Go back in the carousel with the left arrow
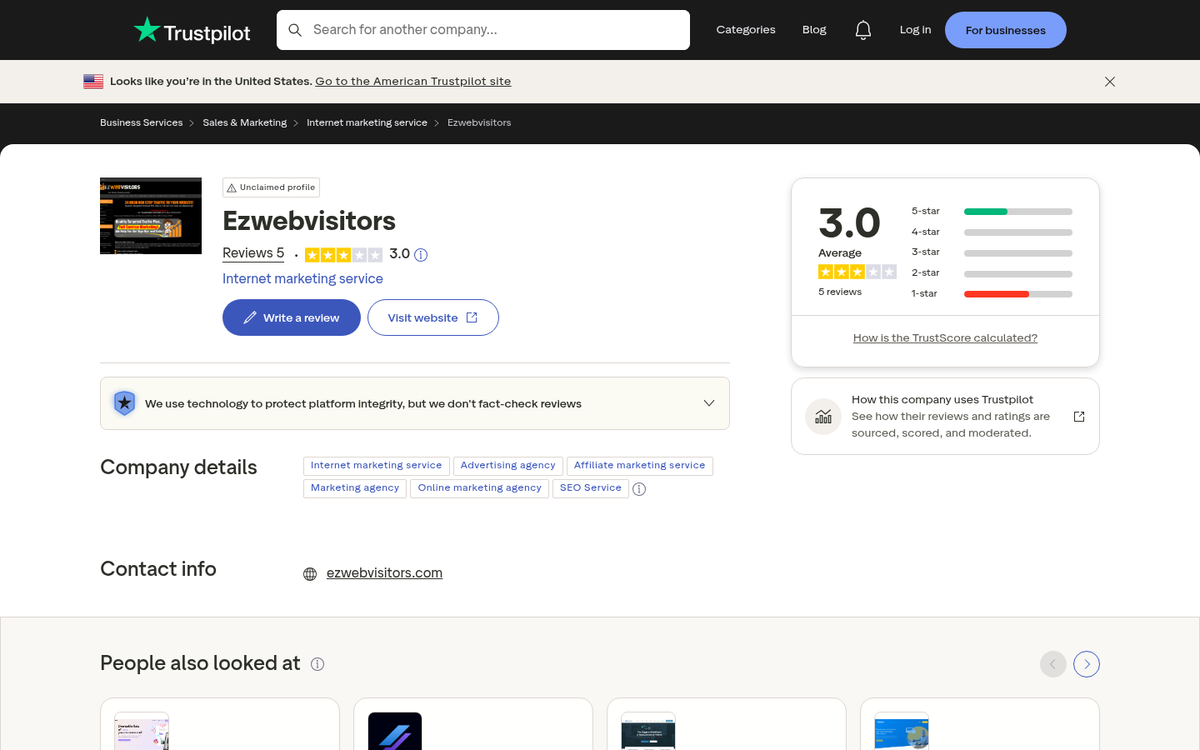This screenshot has width=1200, height=750. point(1052,663)
